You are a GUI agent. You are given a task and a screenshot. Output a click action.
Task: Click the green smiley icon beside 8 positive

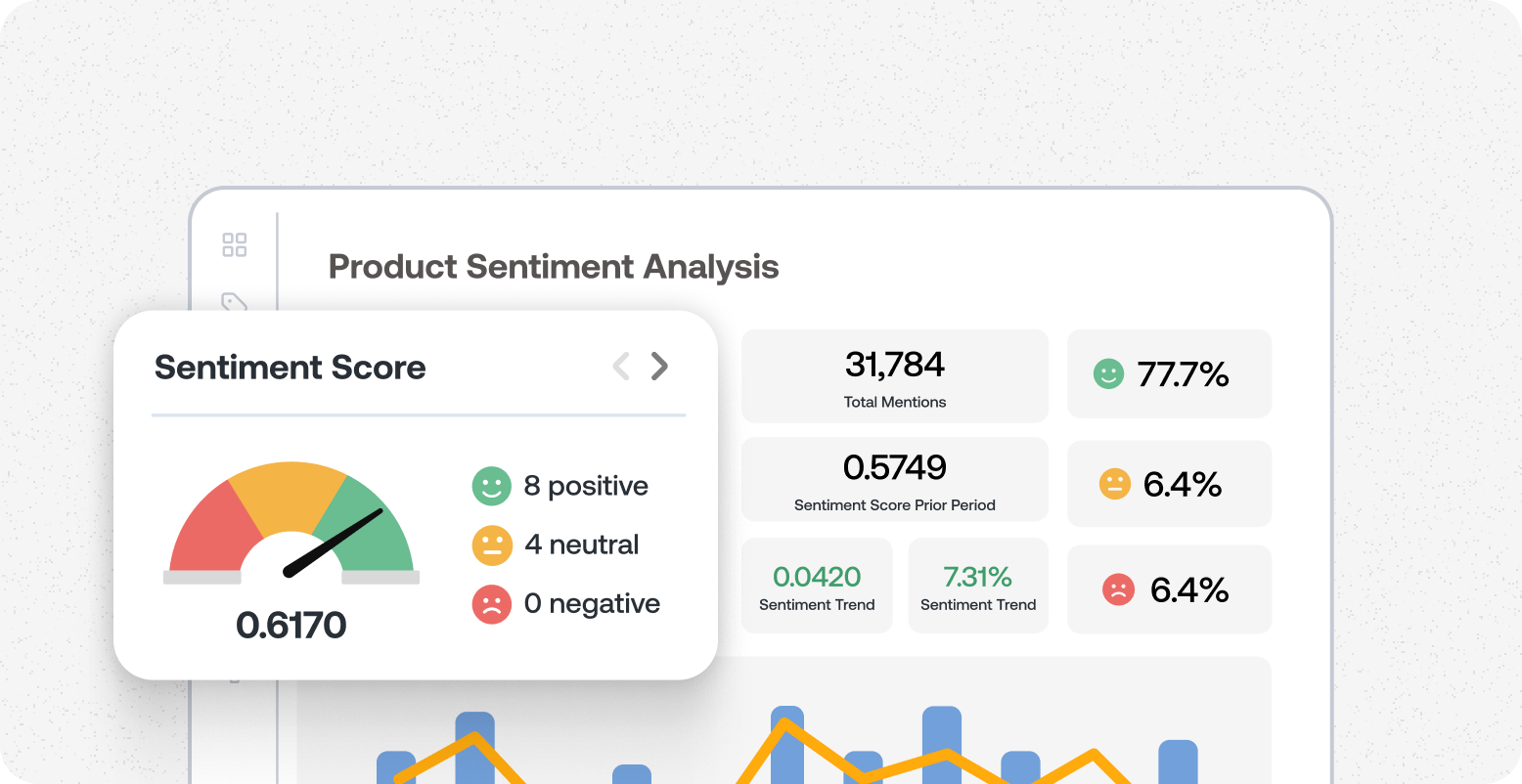[491, 486]
